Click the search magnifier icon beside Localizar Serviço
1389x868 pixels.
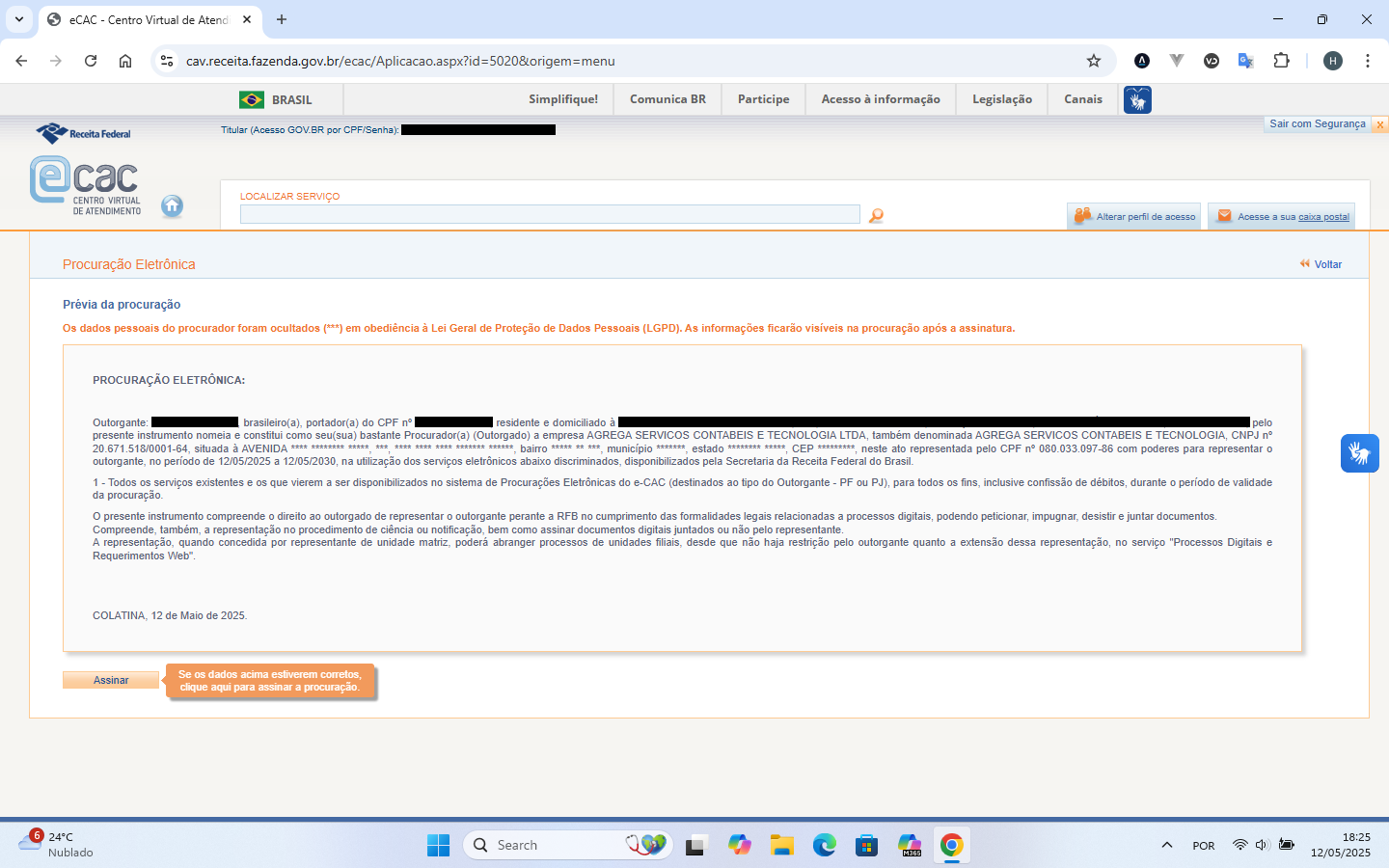(876, 216)
